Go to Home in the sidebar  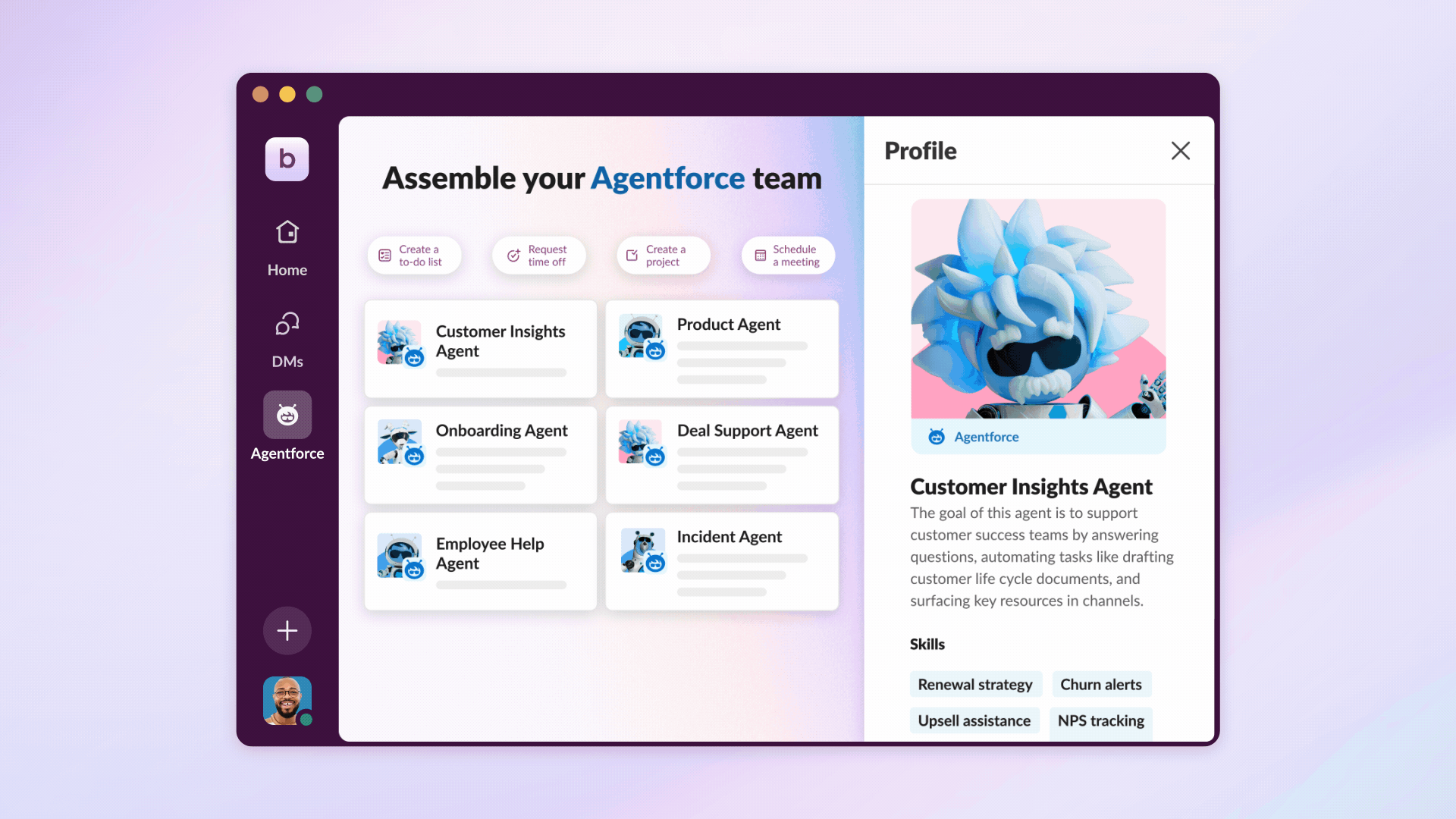[287, 246]
